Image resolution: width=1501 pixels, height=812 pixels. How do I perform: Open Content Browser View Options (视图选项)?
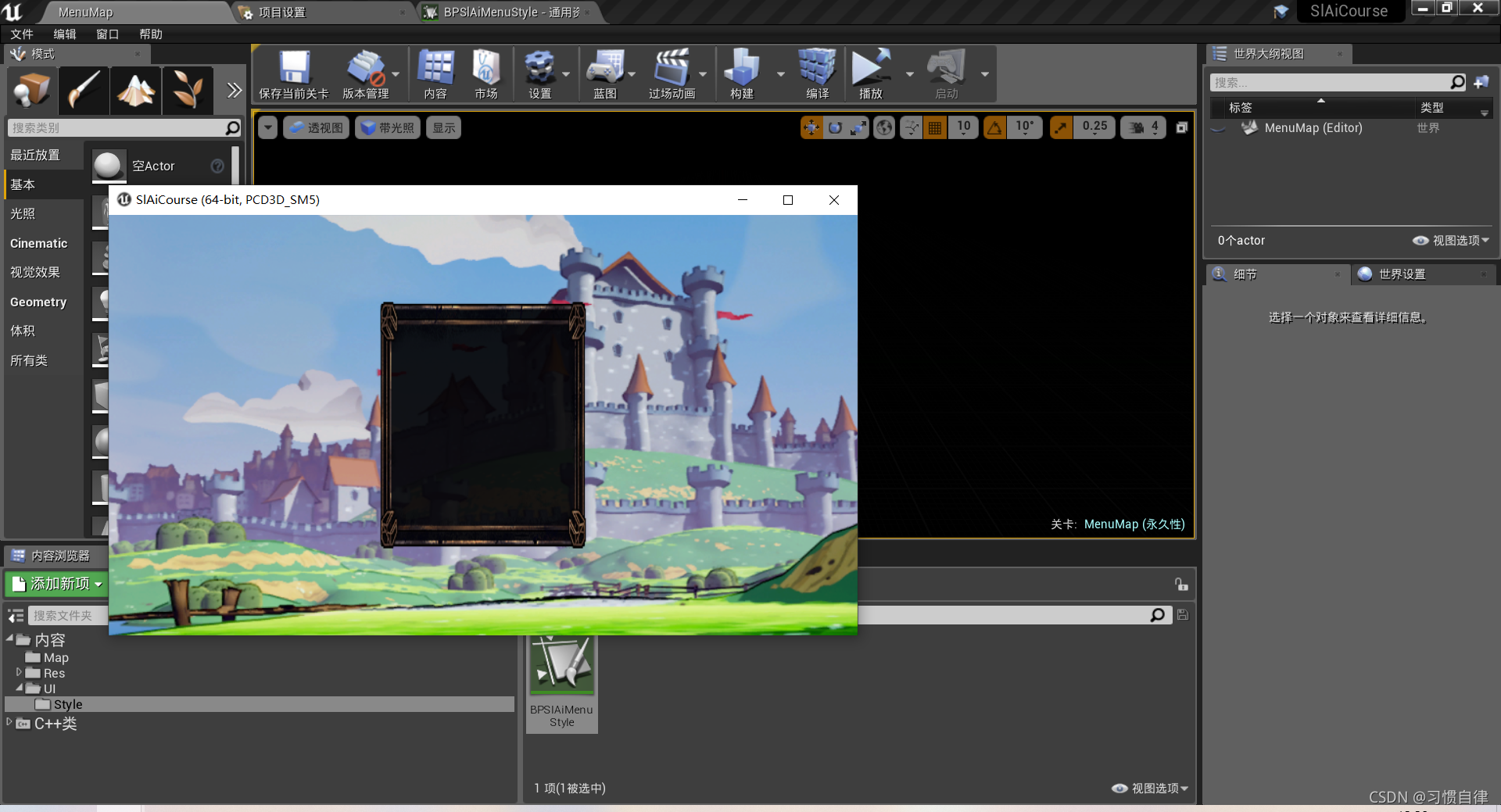(x=1150, y=789)
